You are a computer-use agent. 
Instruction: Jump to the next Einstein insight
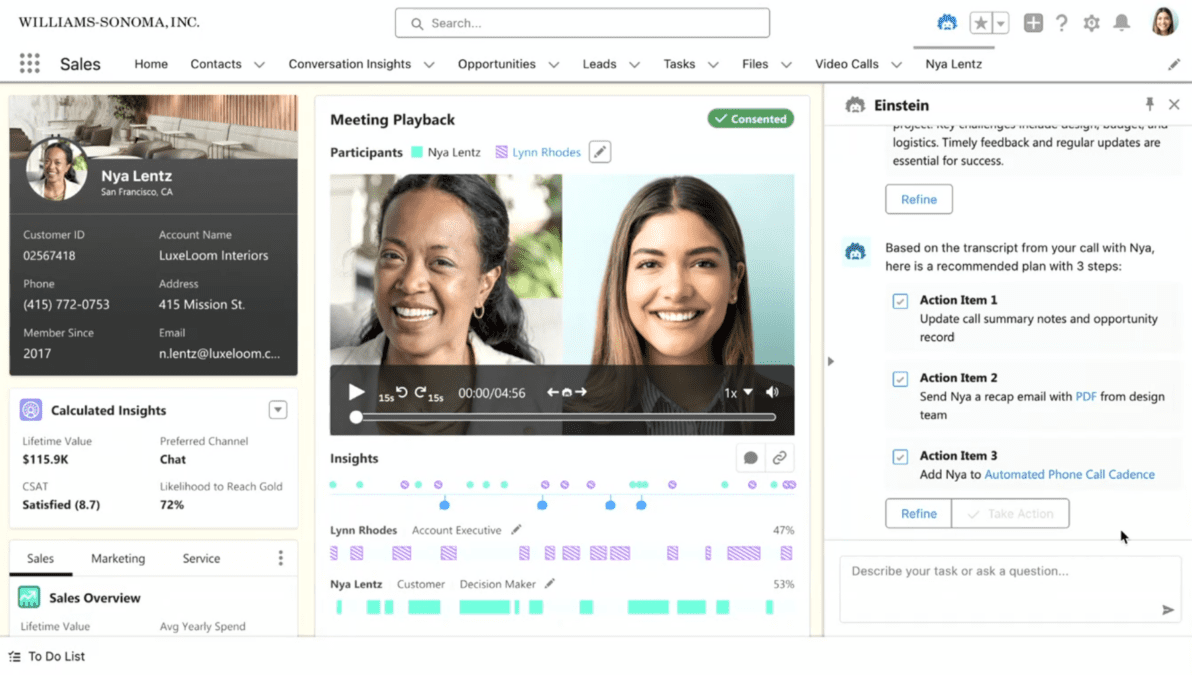tap(581, 392)
